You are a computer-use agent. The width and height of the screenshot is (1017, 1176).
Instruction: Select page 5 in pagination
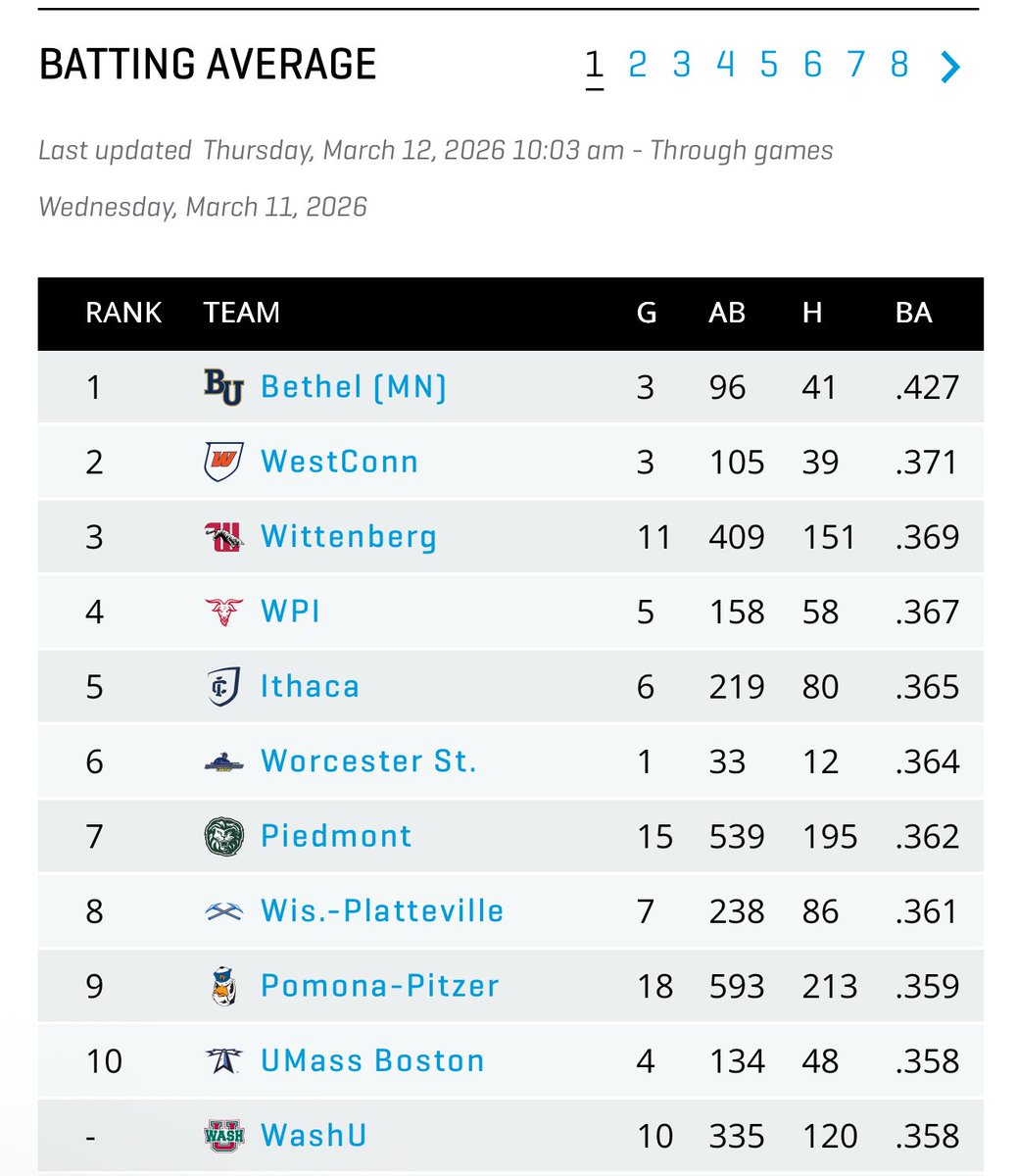pos(768,65)
